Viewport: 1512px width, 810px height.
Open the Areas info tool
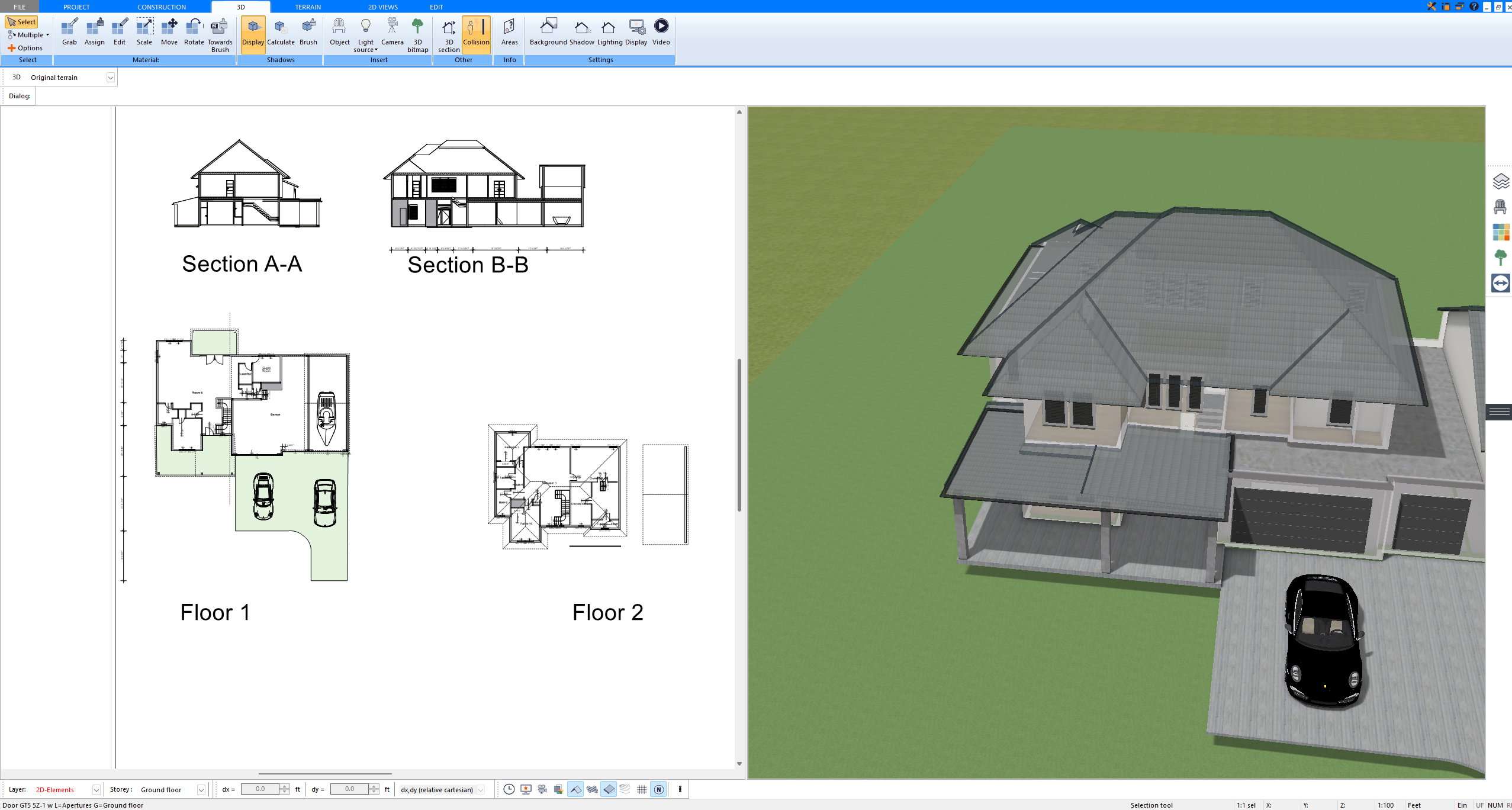pos(509,32)
